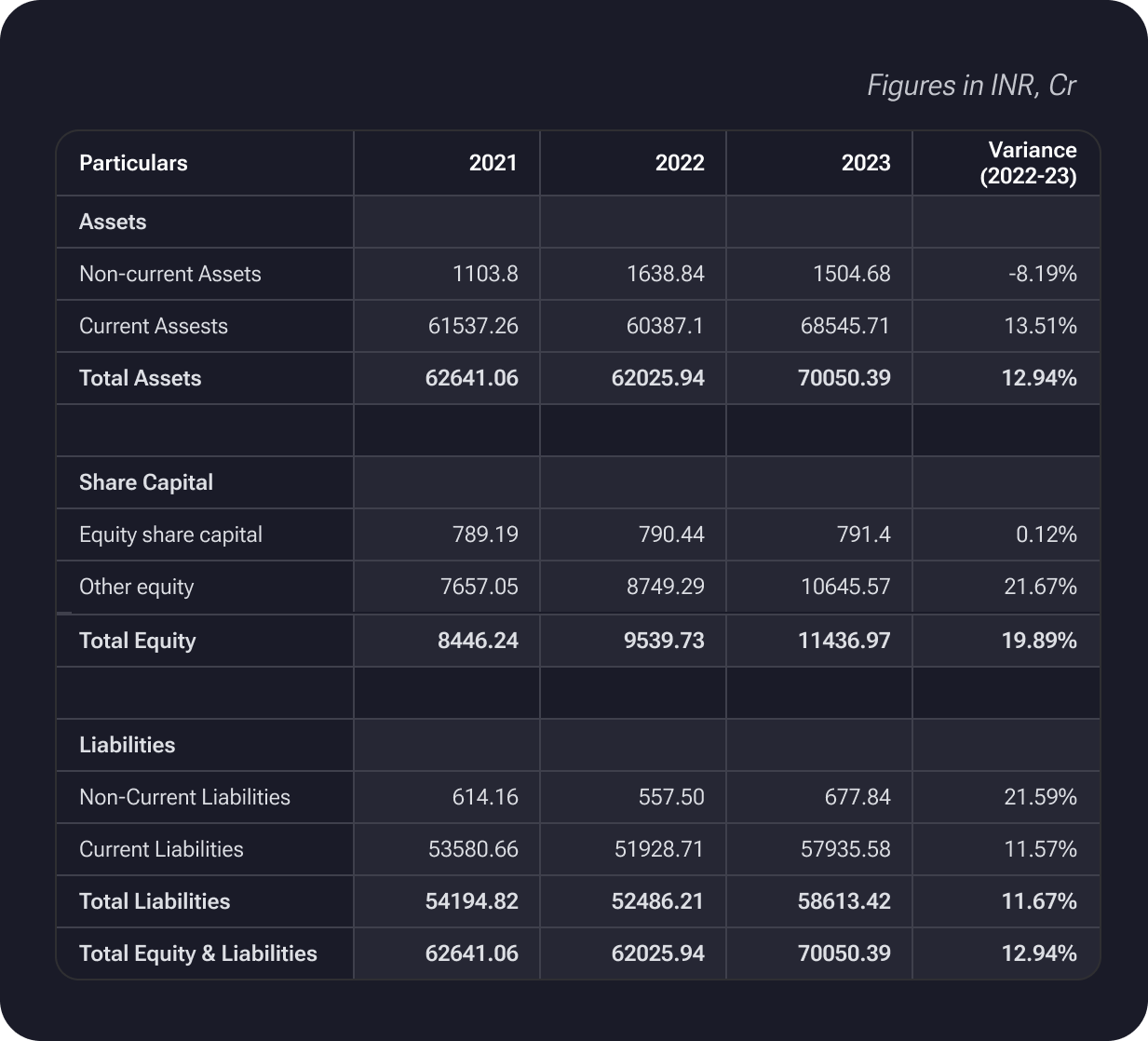Select the Current Liabilities row label
Image resolution: width=1148 pixels, height=1041 pixels.
(x=161, y=849)
